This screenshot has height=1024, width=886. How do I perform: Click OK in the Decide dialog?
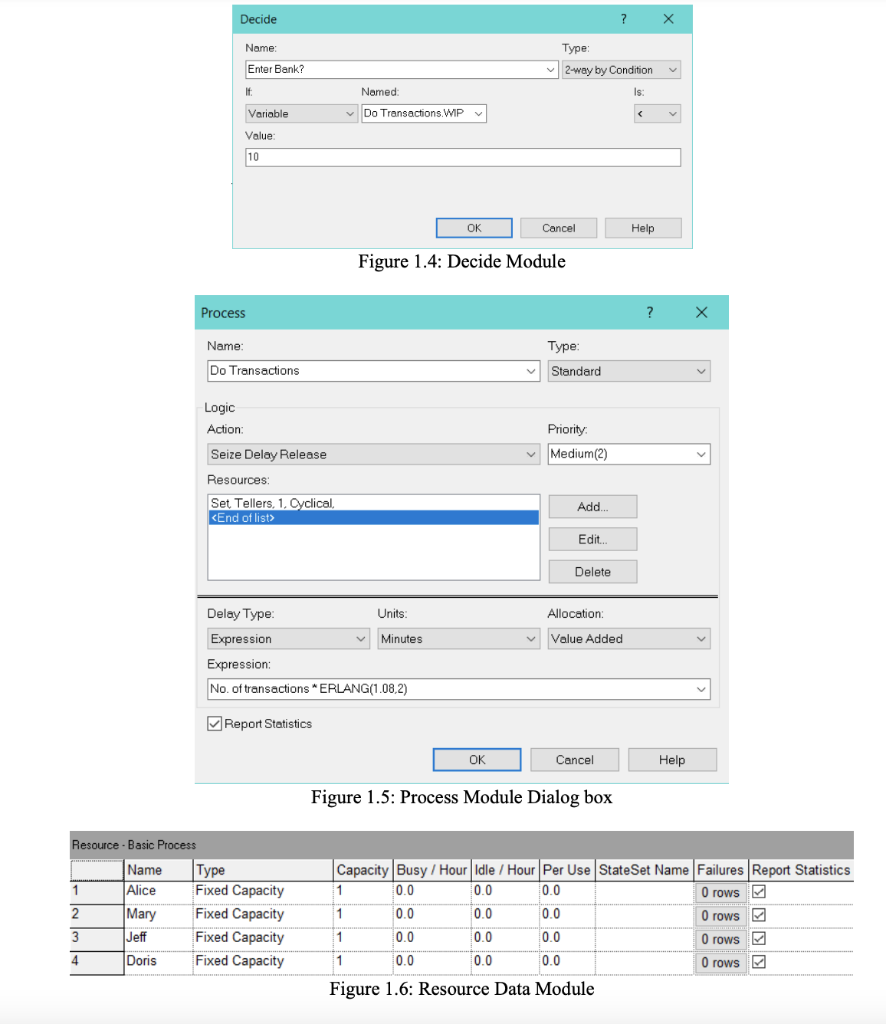(474, 227)
